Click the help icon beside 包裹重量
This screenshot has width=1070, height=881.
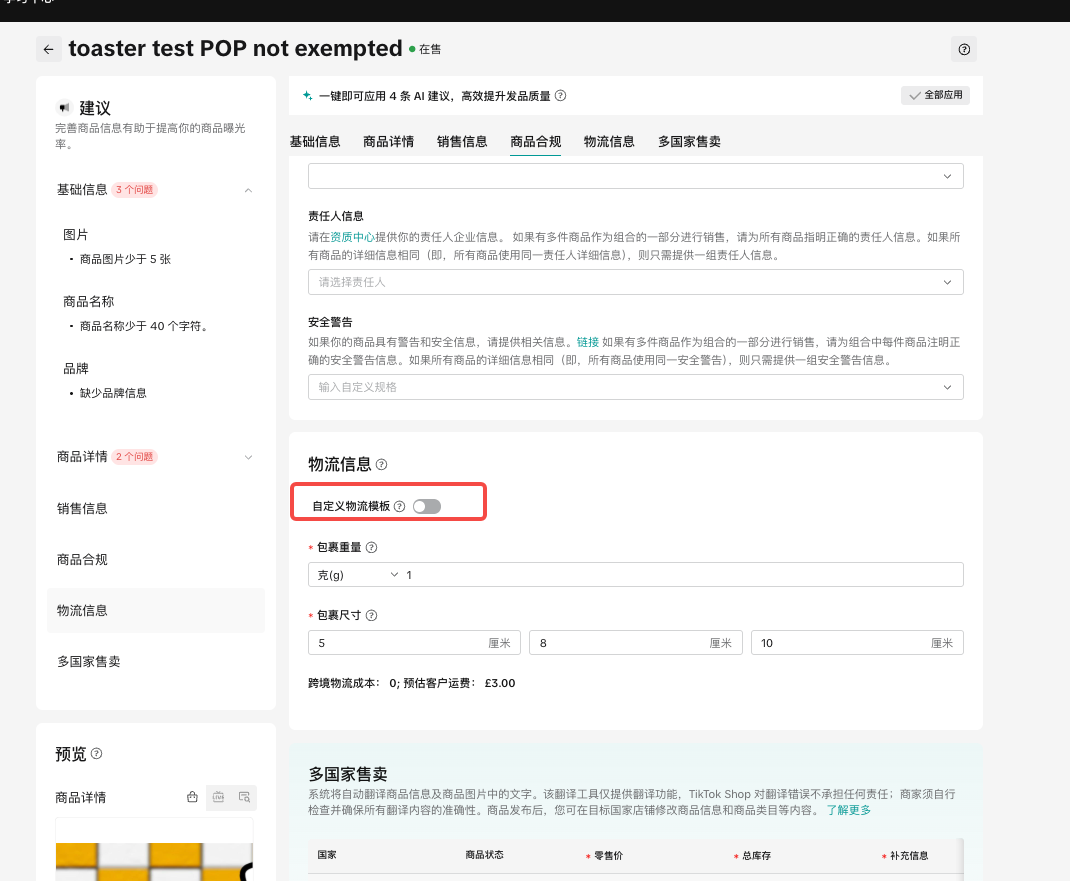pos(372,548)
